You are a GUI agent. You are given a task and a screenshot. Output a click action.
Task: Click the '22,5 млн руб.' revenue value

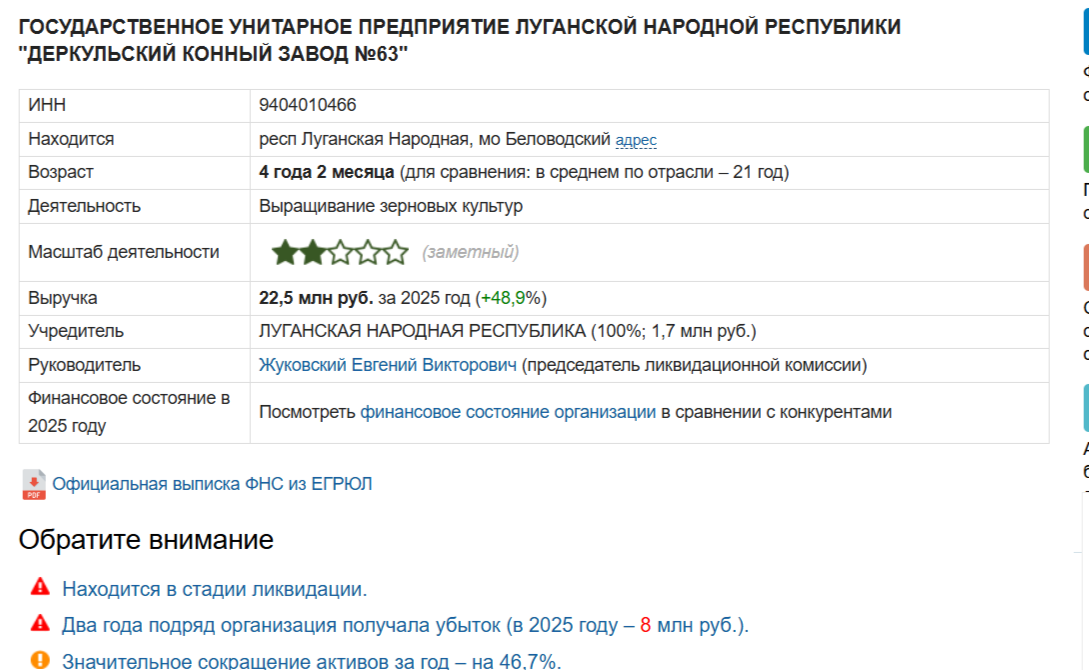click(316, 299)
